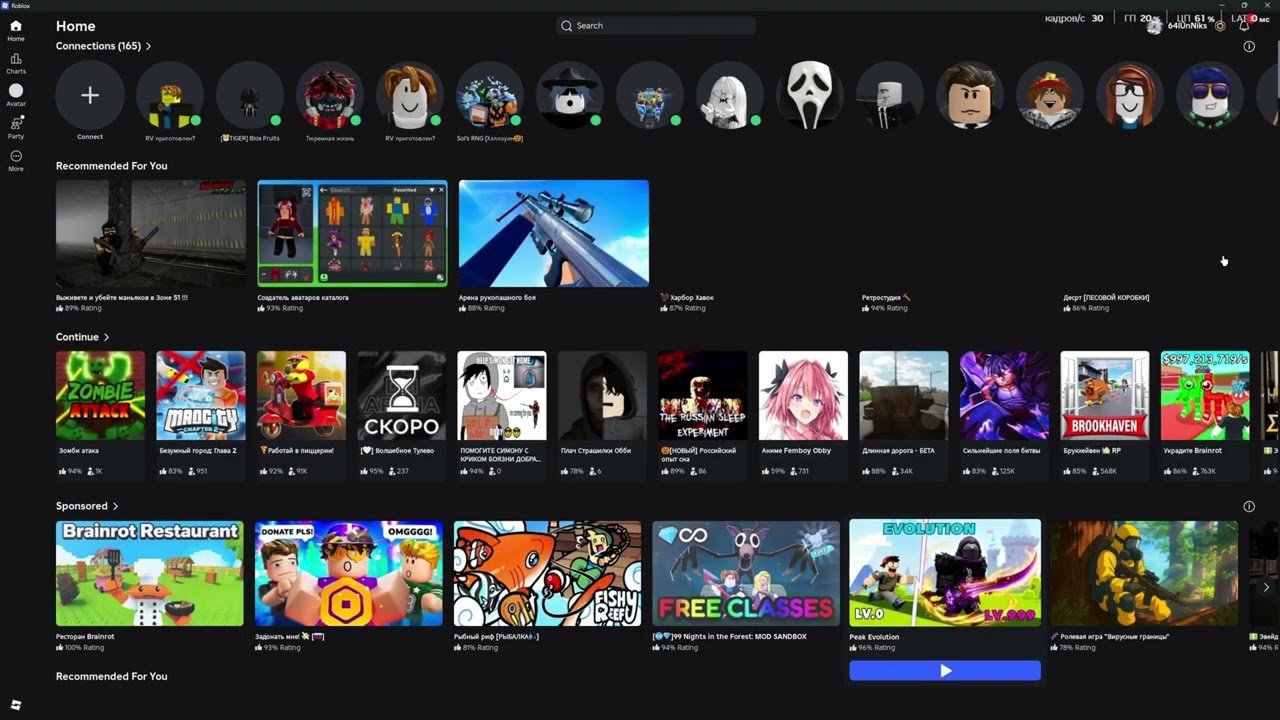Open the yellow hazmat soldier sponsored tile
Viewport: 1280px width, 720px height.
[1144, 573]
